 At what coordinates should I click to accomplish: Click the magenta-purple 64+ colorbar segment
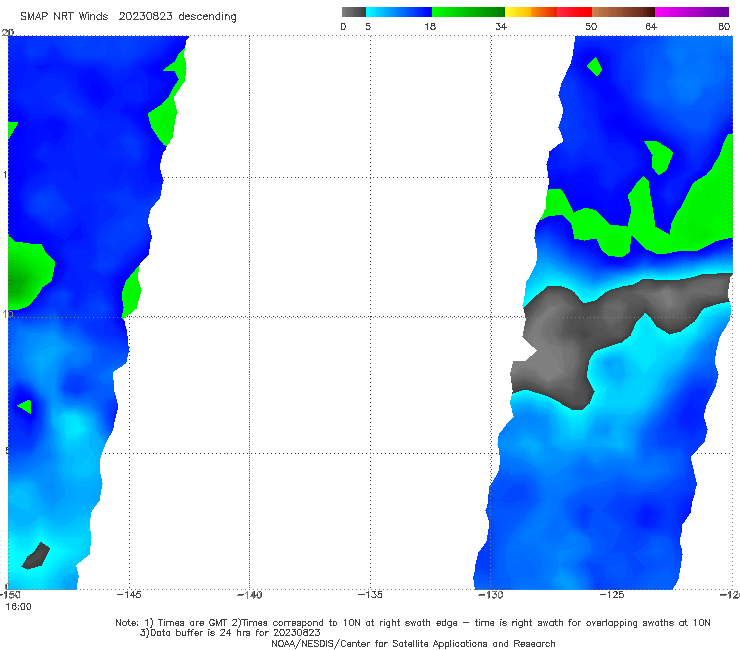click(x=692, y=12)
